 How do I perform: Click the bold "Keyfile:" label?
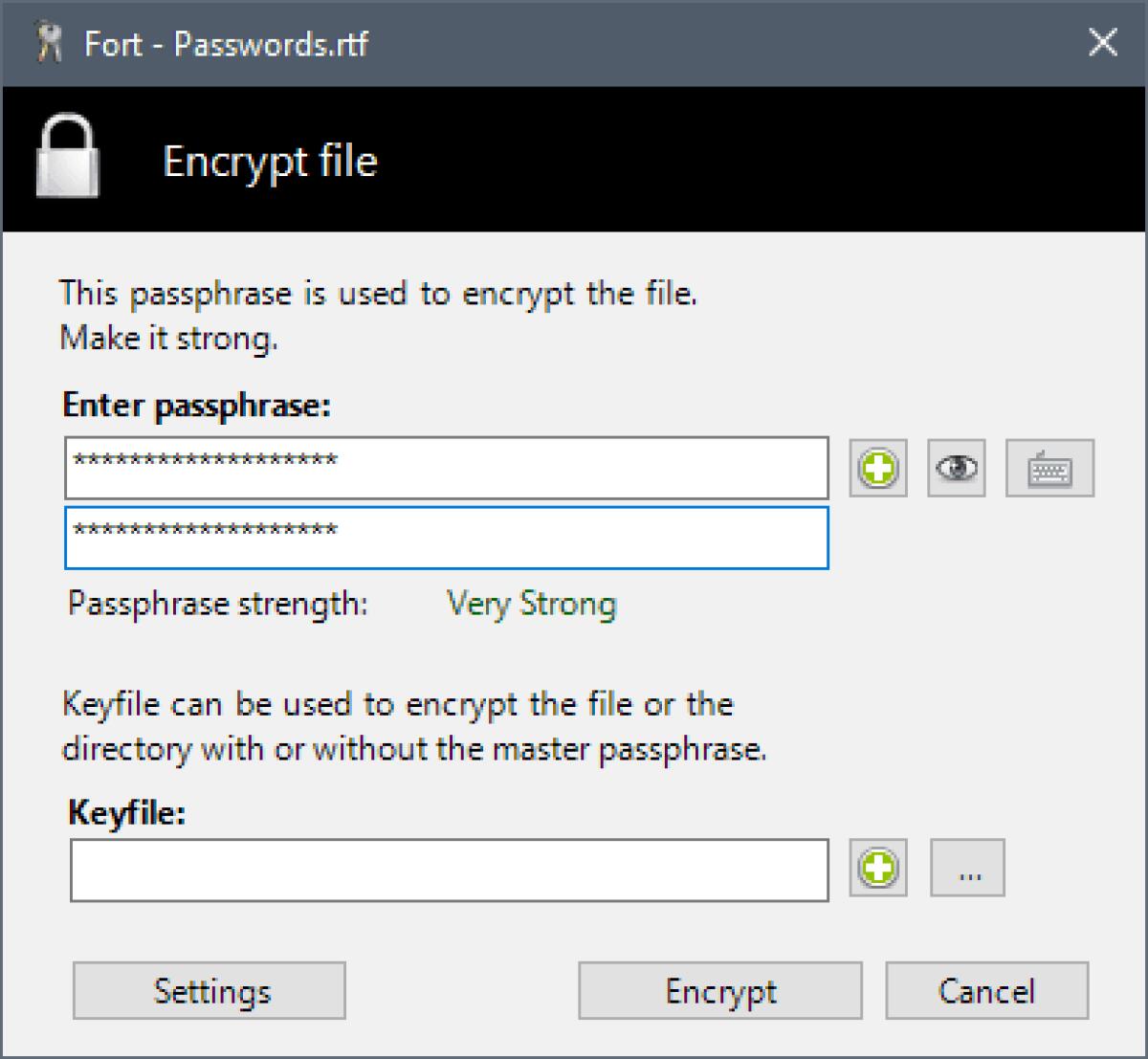(126, 813)
